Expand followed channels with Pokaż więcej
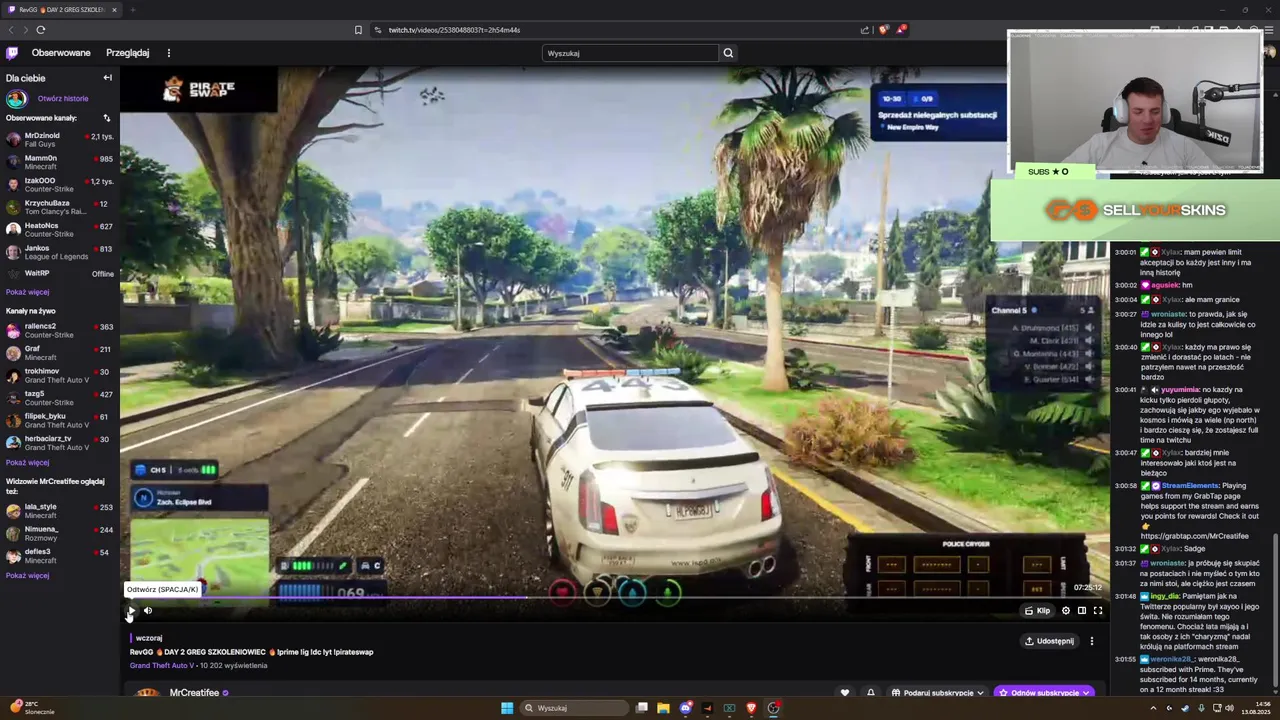This screenshot has height=720, width=1280. coord(27,292)
